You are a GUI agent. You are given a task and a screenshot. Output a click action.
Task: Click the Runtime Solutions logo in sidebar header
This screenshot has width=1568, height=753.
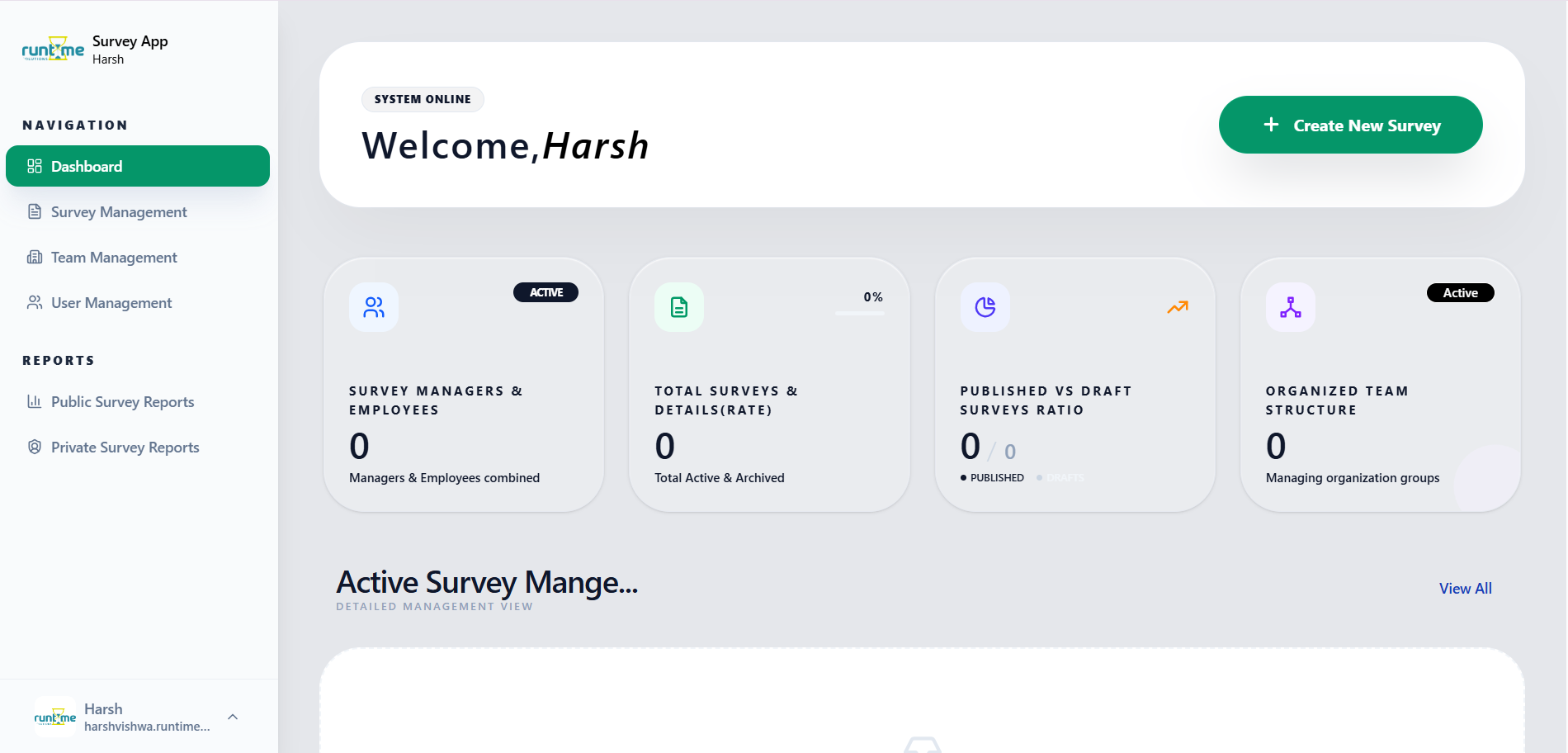(53, 50)
